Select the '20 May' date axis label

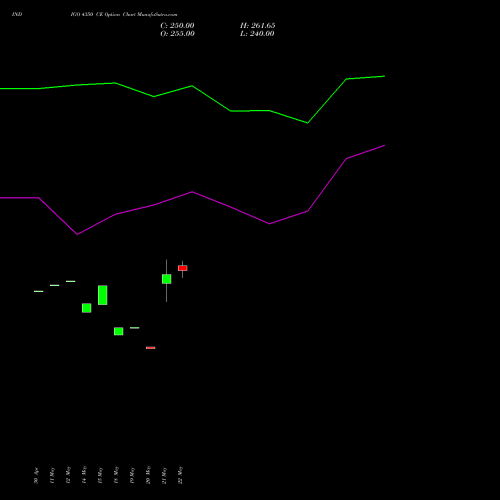148,475
